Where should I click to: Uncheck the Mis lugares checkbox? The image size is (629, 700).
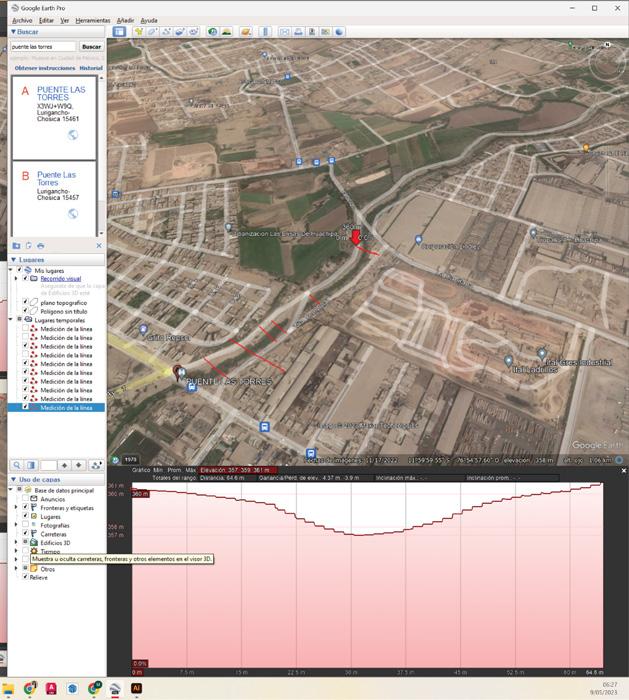coord(20,270)
